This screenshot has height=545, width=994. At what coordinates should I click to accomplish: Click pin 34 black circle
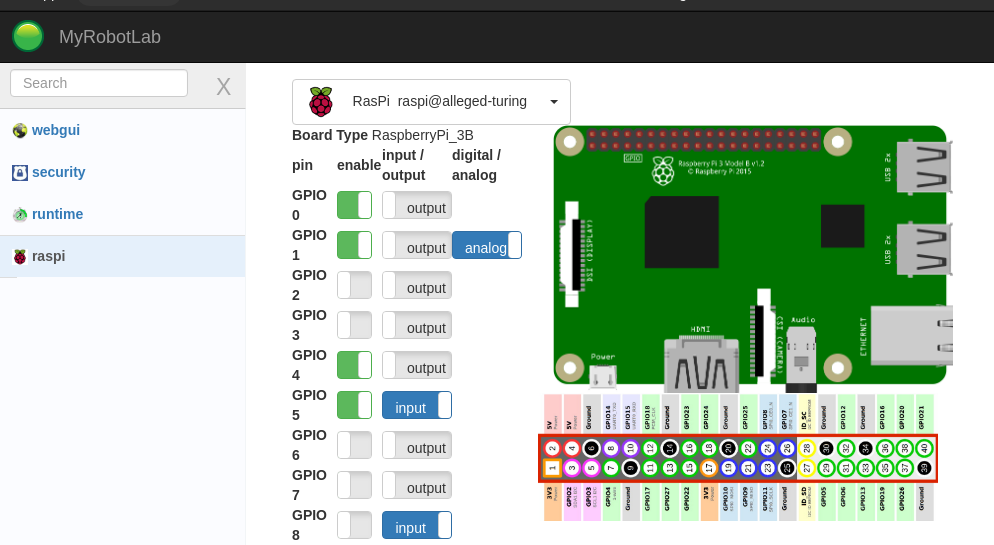[x=865, y=449]
